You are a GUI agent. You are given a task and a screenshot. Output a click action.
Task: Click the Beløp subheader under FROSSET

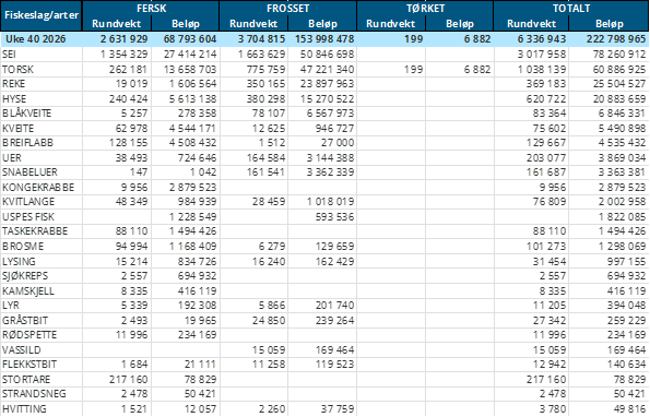coord(323,24)
